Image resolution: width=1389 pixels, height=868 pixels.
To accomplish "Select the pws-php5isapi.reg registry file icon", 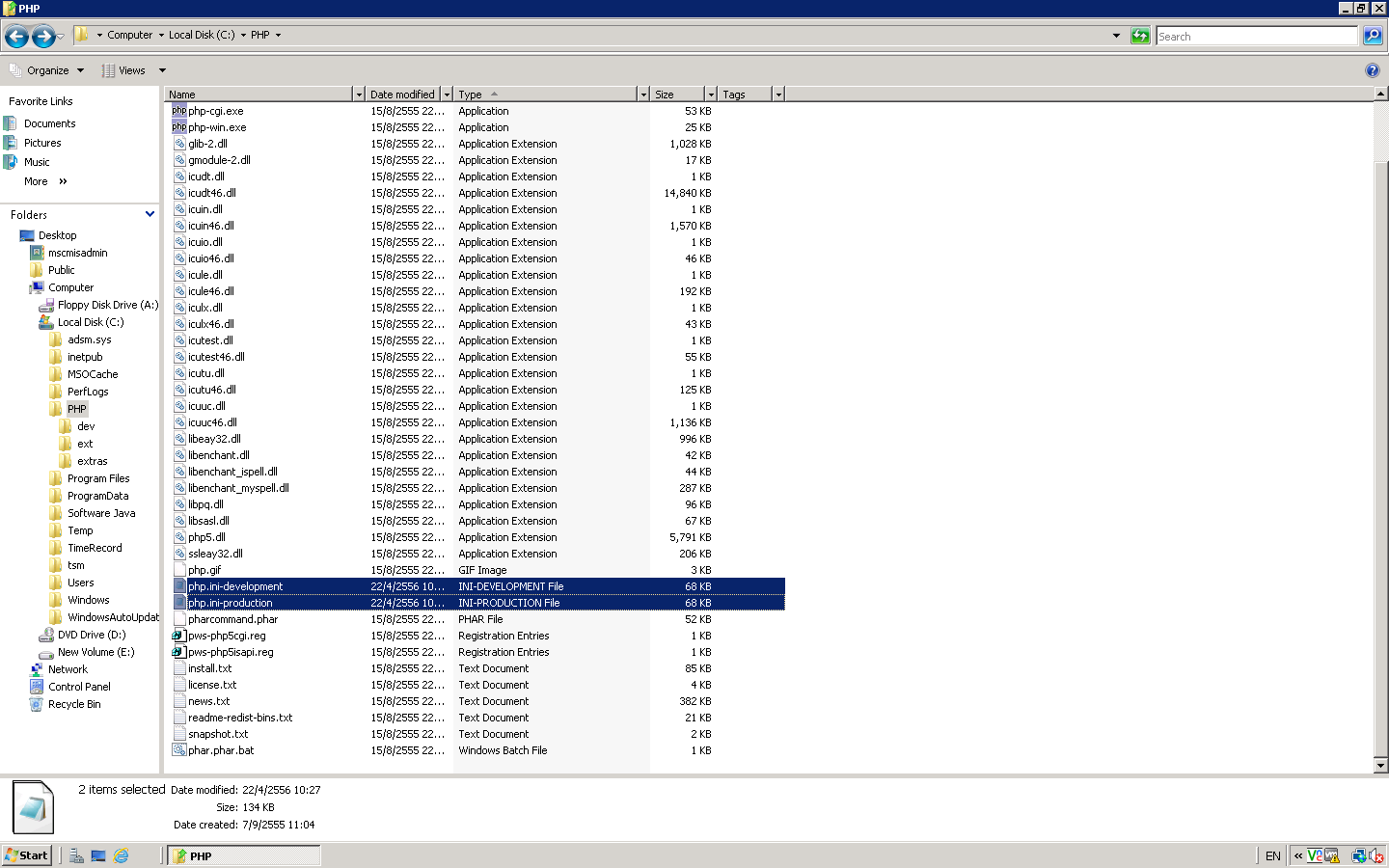I will pyautogui.click(x=178, y=652).
